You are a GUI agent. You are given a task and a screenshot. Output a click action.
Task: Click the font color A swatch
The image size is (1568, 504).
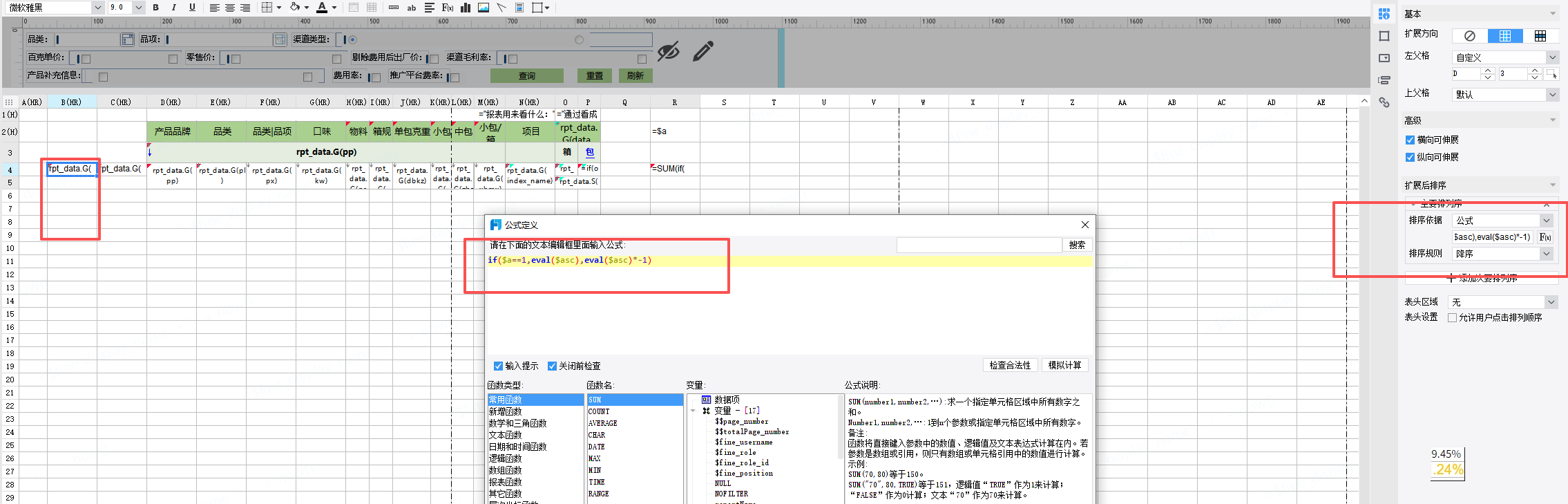click(x=321, y=8)
